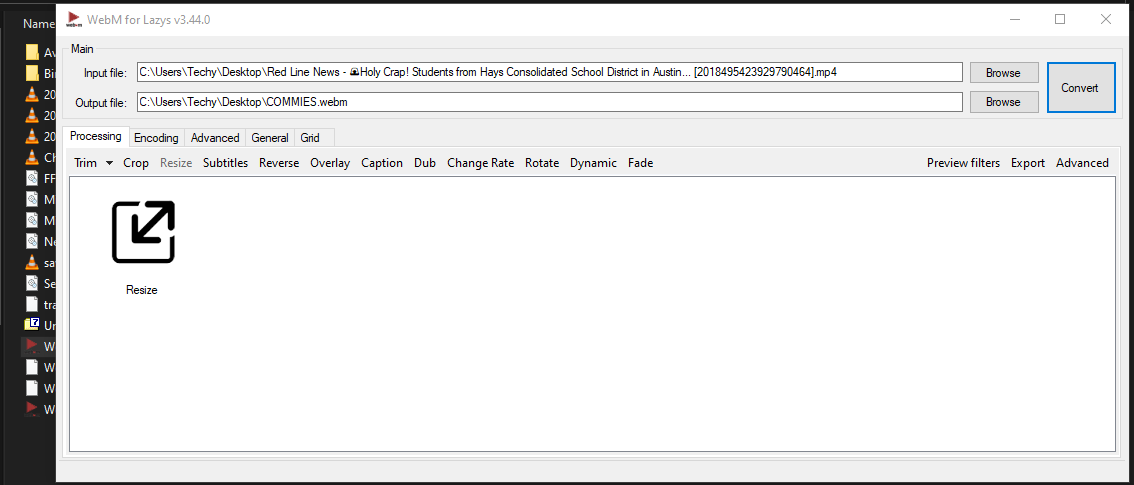Add a Fade filter

641,163
